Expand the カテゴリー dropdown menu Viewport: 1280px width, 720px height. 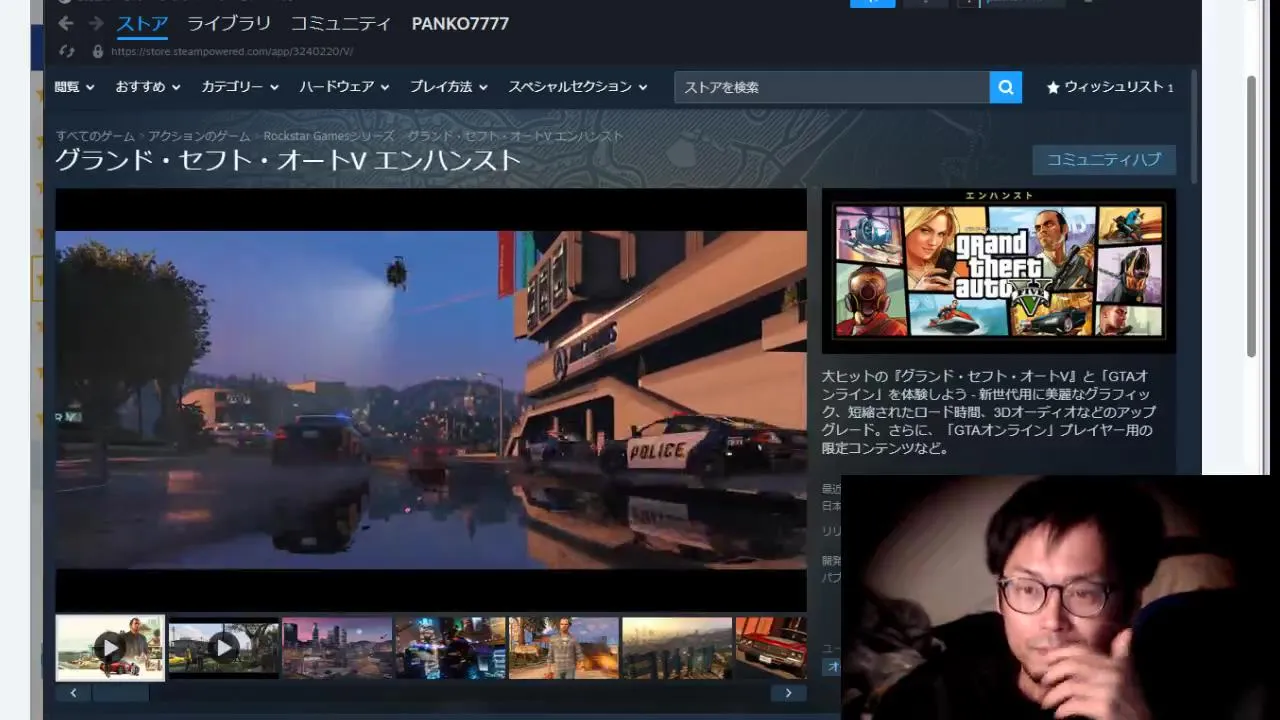[240, 87]
